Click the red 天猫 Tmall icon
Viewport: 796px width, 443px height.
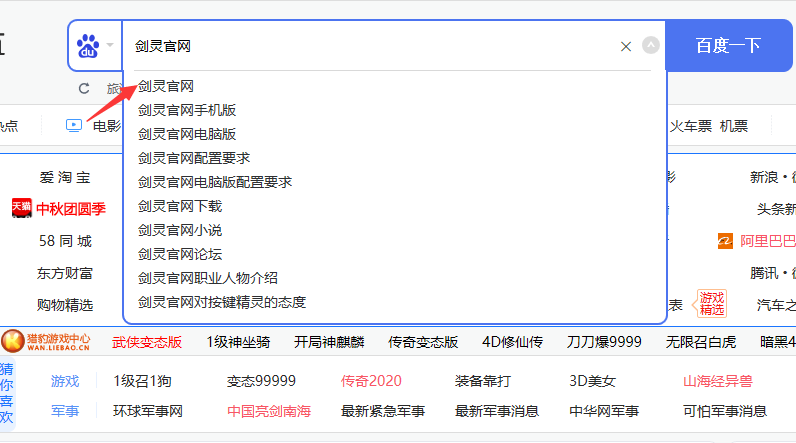21,208
